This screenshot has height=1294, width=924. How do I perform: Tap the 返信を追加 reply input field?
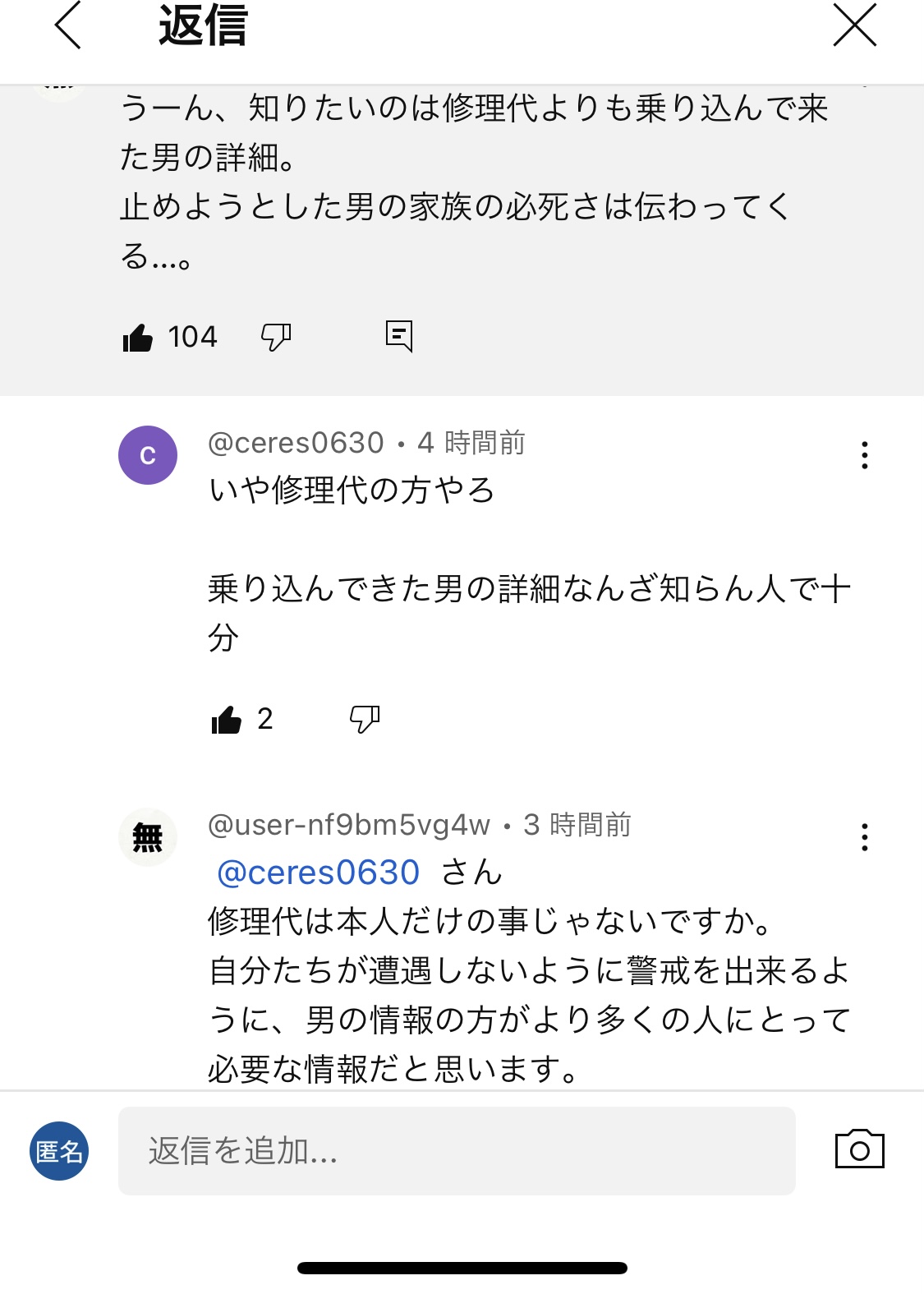click(457, 1151)
